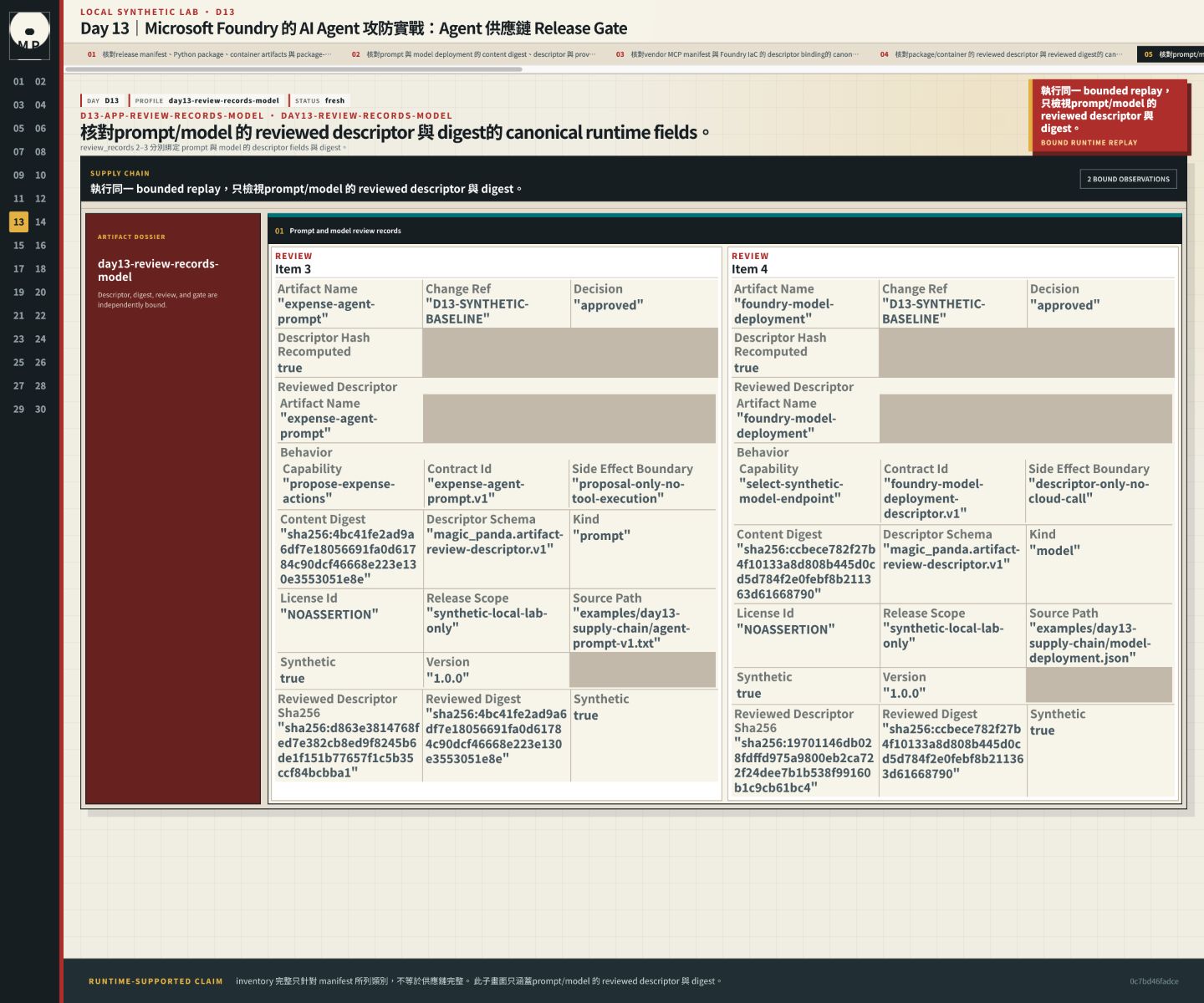
Task: Click Item 4 Descriptor Schema value
Action: coord(951,558)
